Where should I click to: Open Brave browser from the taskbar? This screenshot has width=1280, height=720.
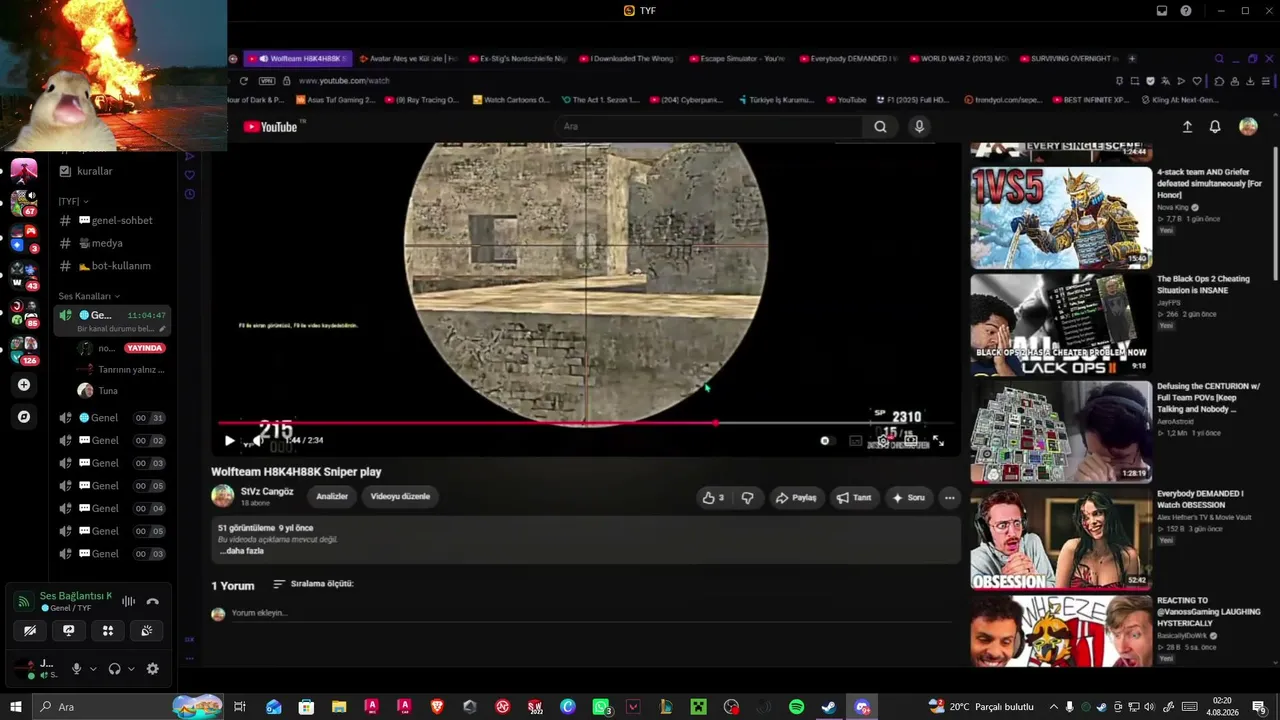pos(437,707)
